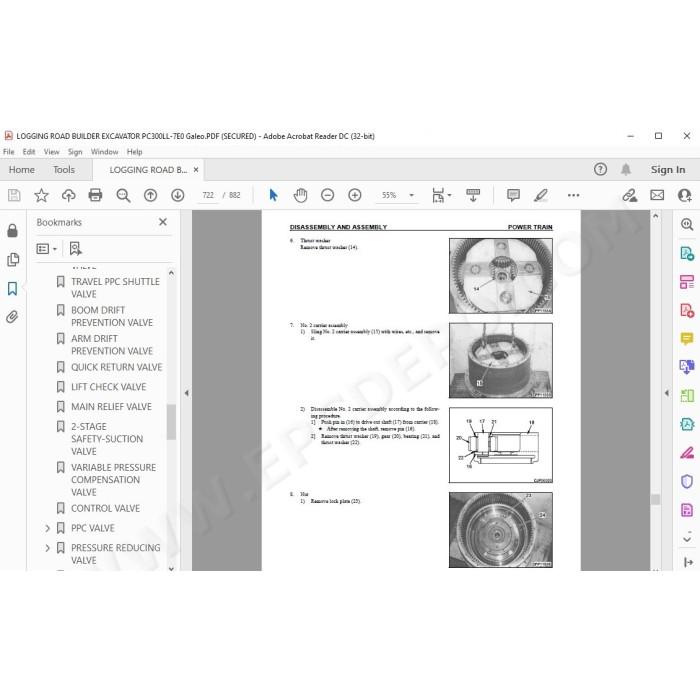700x700 pixels.
Task: Add a comment note
Action: coord(513,195)
